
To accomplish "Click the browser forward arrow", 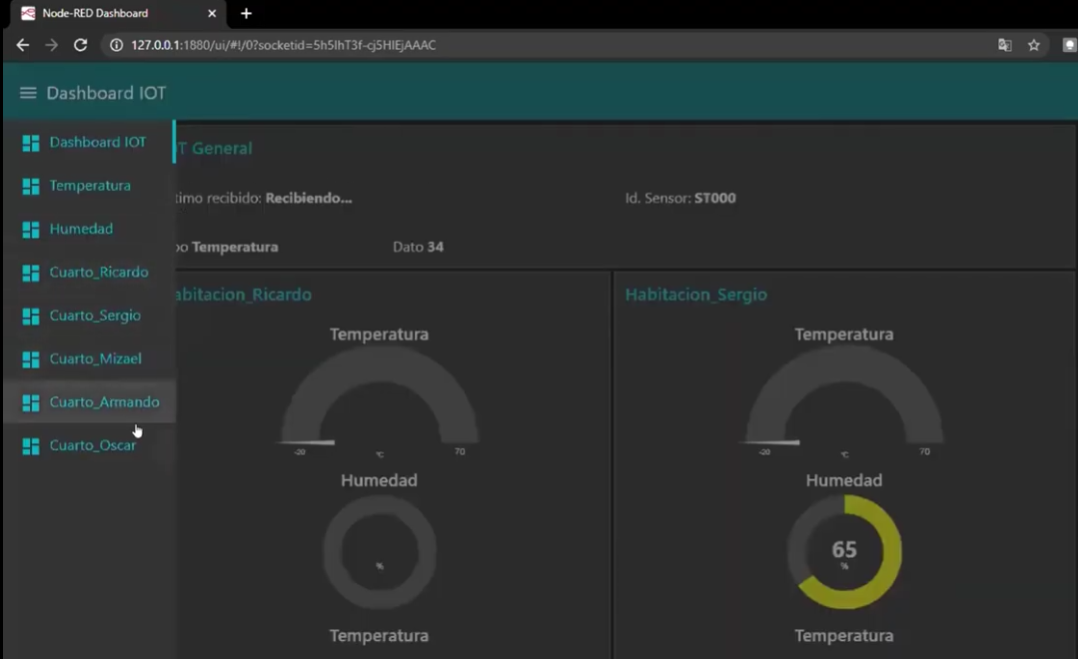I will pos(52,45).
